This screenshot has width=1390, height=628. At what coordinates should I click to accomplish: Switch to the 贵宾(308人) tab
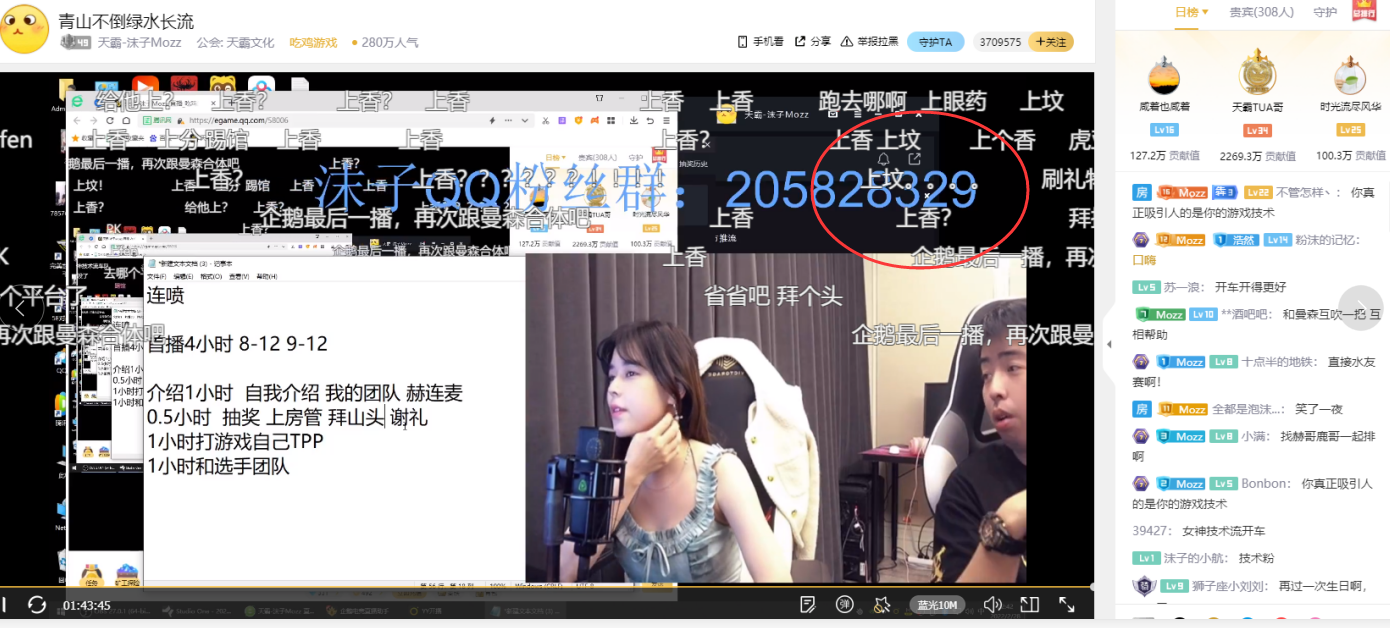pyautogui.click(x=1261, y=12)
